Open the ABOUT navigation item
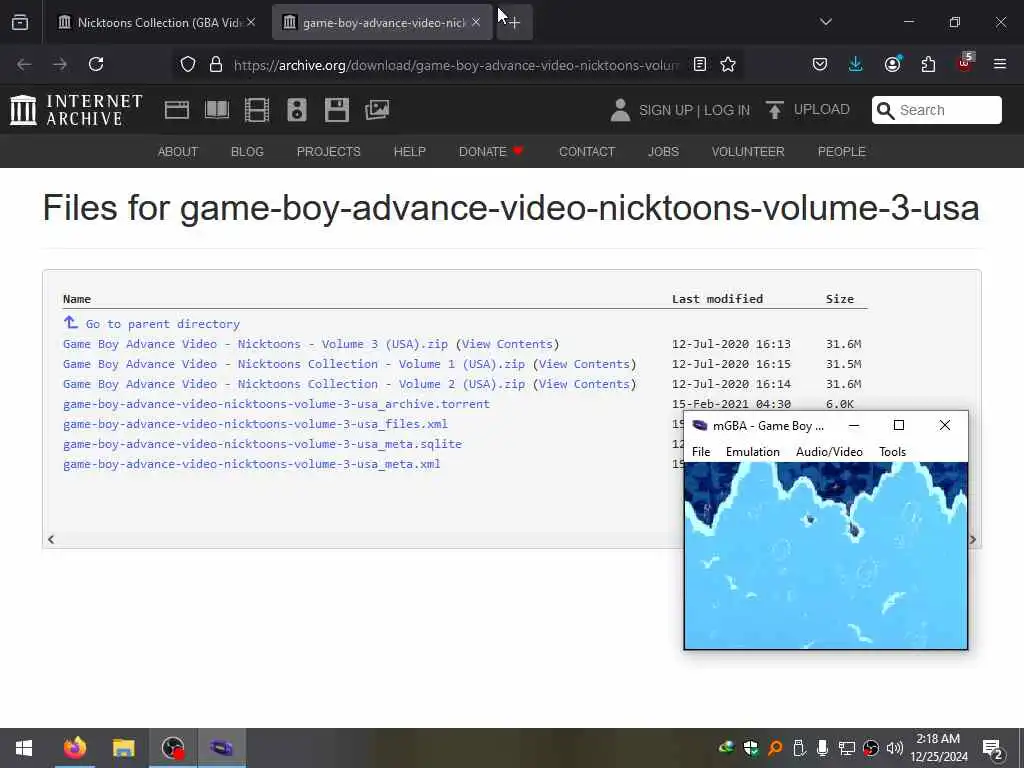The height and width of the screenshot is (768, 1024). click(178, 152)
